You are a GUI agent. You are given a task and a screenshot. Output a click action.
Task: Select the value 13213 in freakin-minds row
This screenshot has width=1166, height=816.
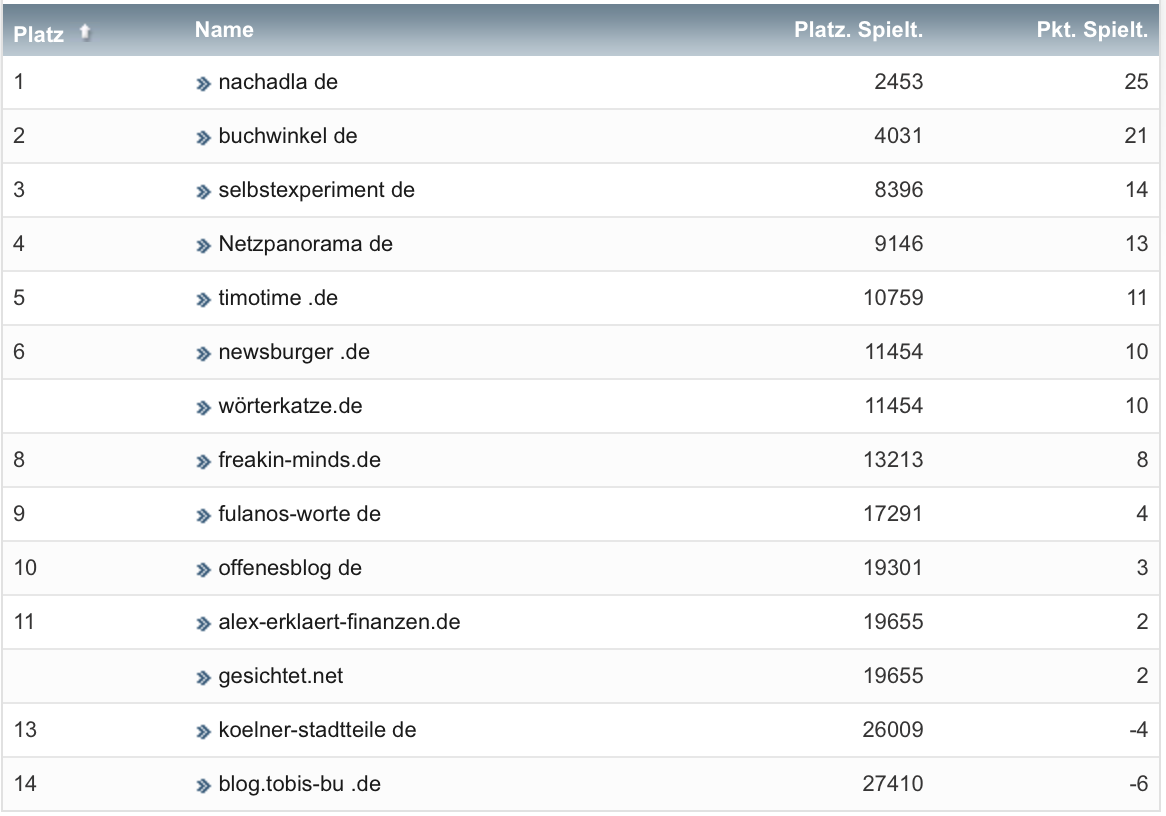pyautogui.click(x=893, y=460)
